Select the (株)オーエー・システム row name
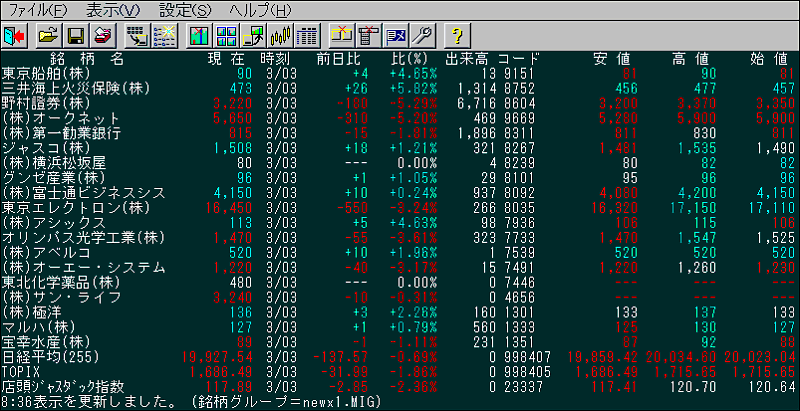 pyautogui.click(x=84, y=268)
